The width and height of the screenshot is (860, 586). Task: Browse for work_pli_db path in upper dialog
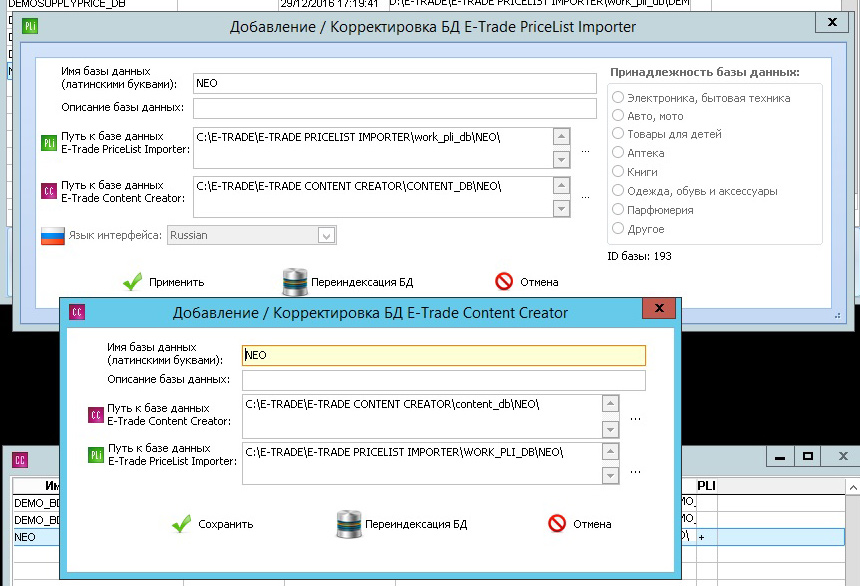point(585,151)
